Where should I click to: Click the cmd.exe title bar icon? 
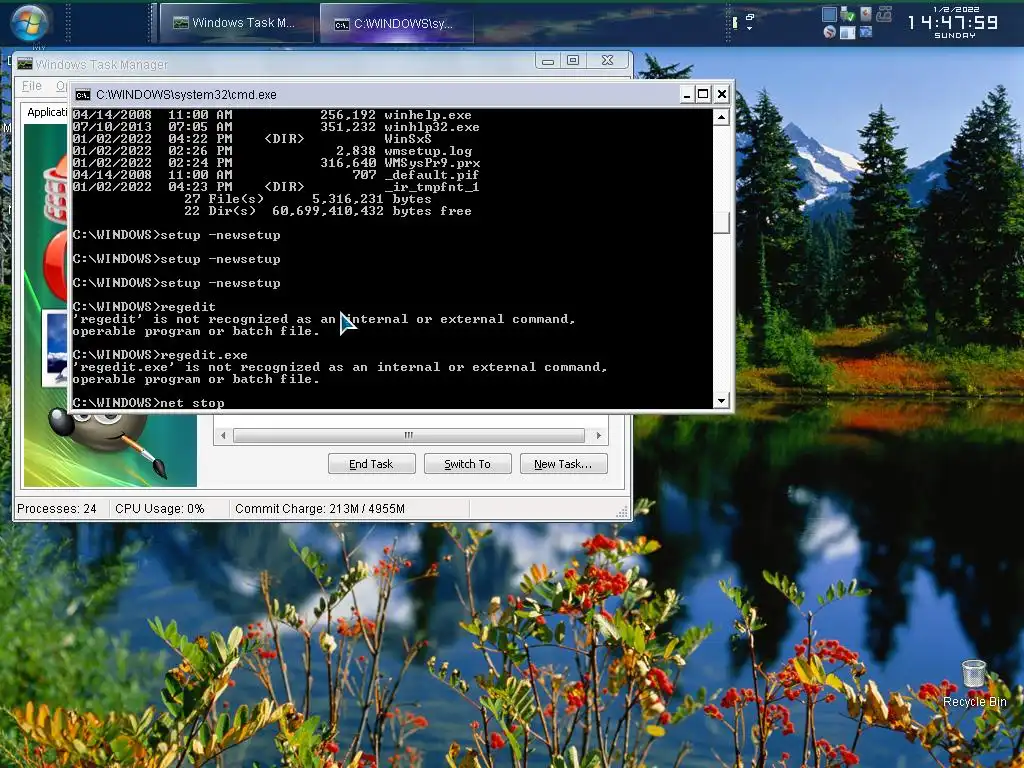[x=82, y=95]
